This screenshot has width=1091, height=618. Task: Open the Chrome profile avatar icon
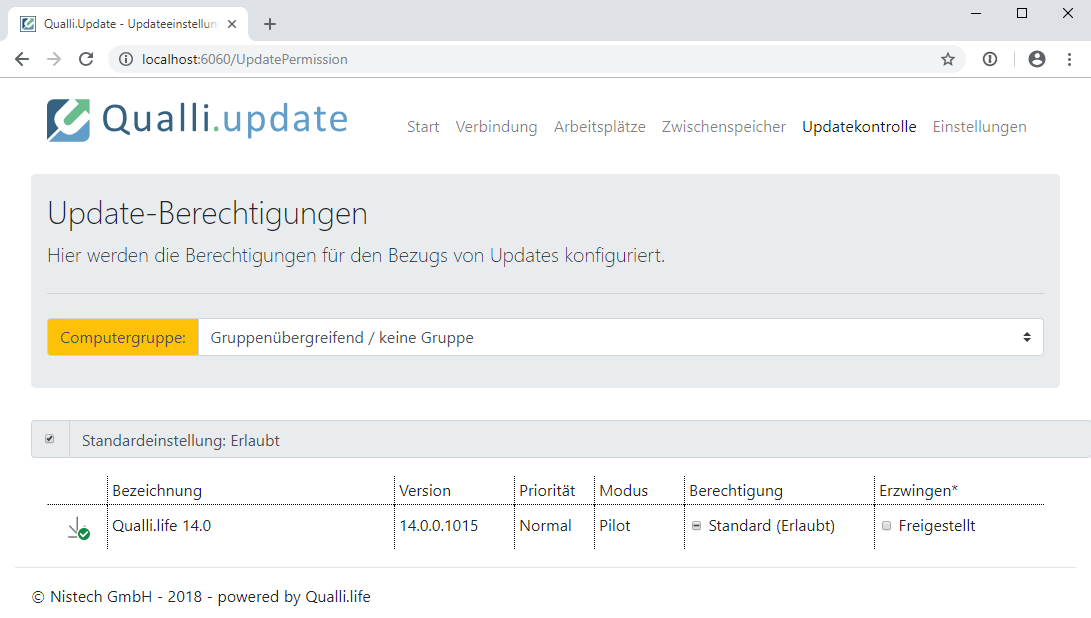click(1036, 59)
